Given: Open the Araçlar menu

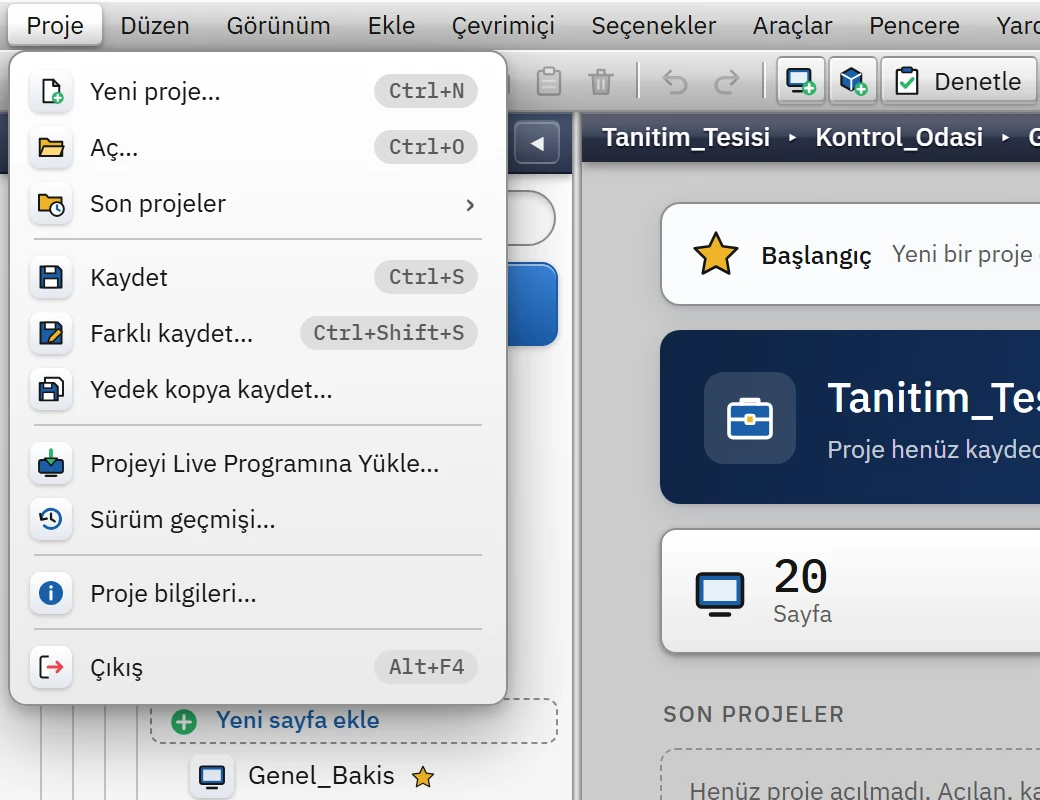Looking at the screenshot, I should tap(792, 26).
